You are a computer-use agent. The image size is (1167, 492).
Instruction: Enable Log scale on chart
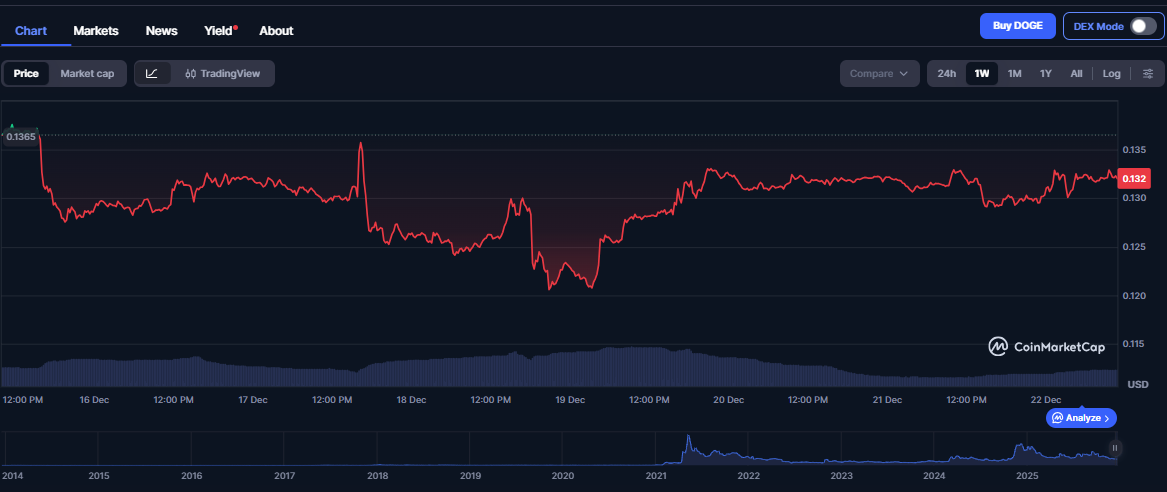pyautogui.click(x=1111, y=73)
